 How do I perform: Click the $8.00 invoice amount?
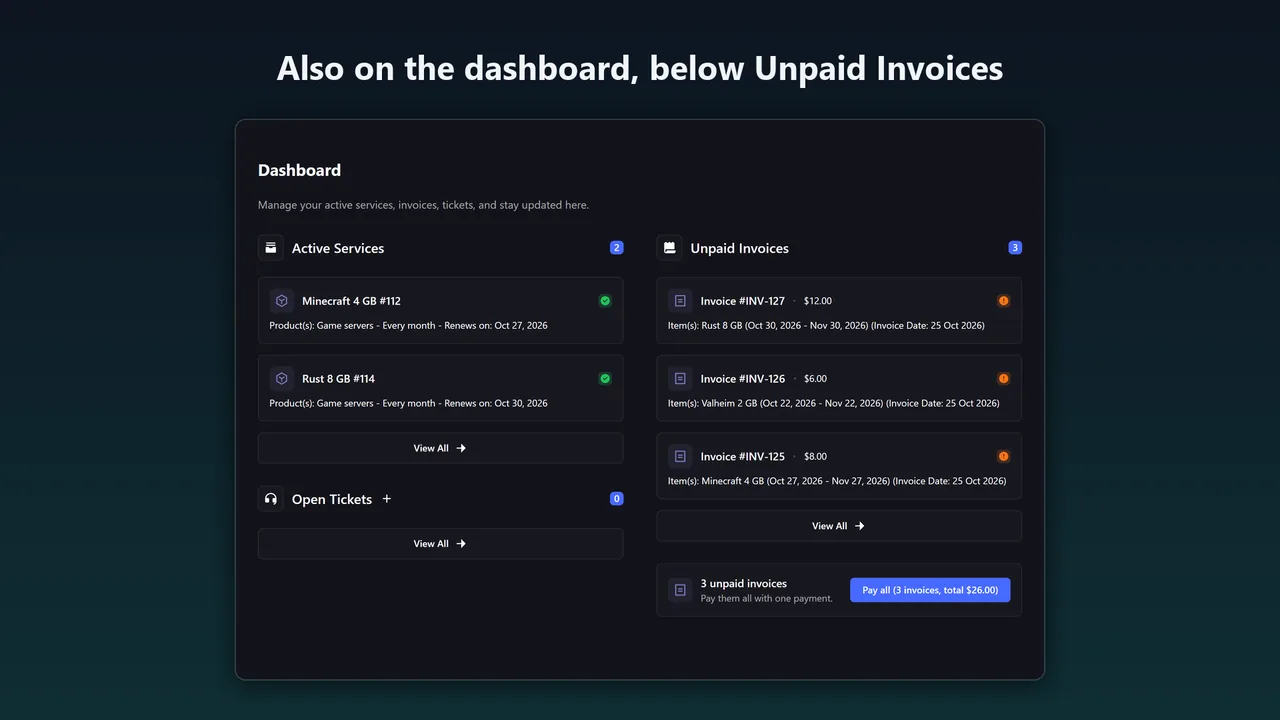click(x=815, y=457)
